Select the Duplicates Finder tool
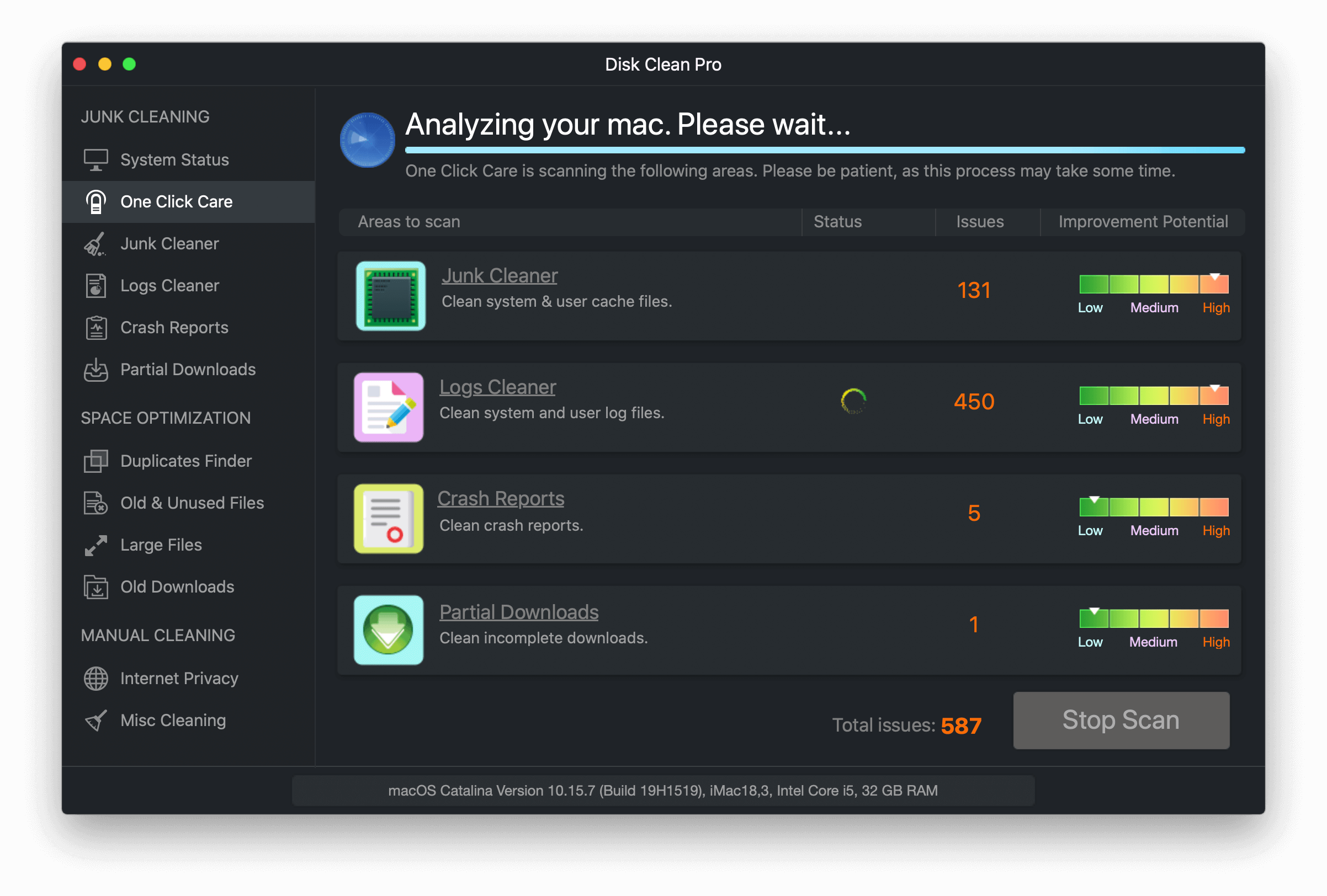Viewport: 1327px width, 896px height. [x=185, y=461]
